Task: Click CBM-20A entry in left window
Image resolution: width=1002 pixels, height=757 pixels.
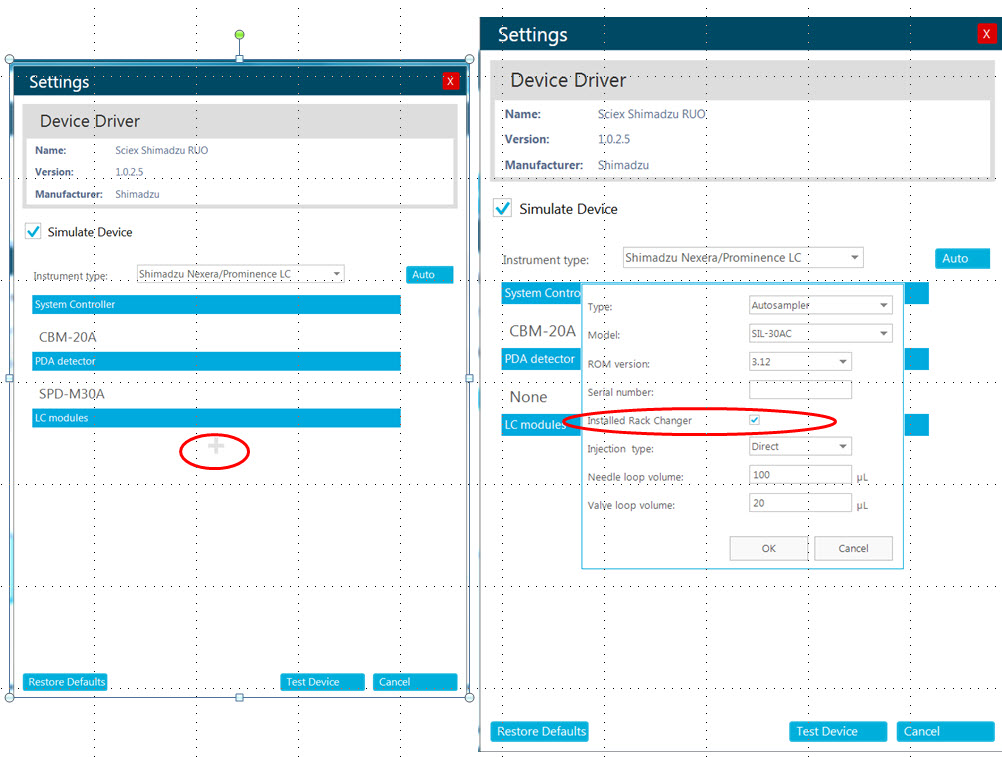Action: coord(68,337)
